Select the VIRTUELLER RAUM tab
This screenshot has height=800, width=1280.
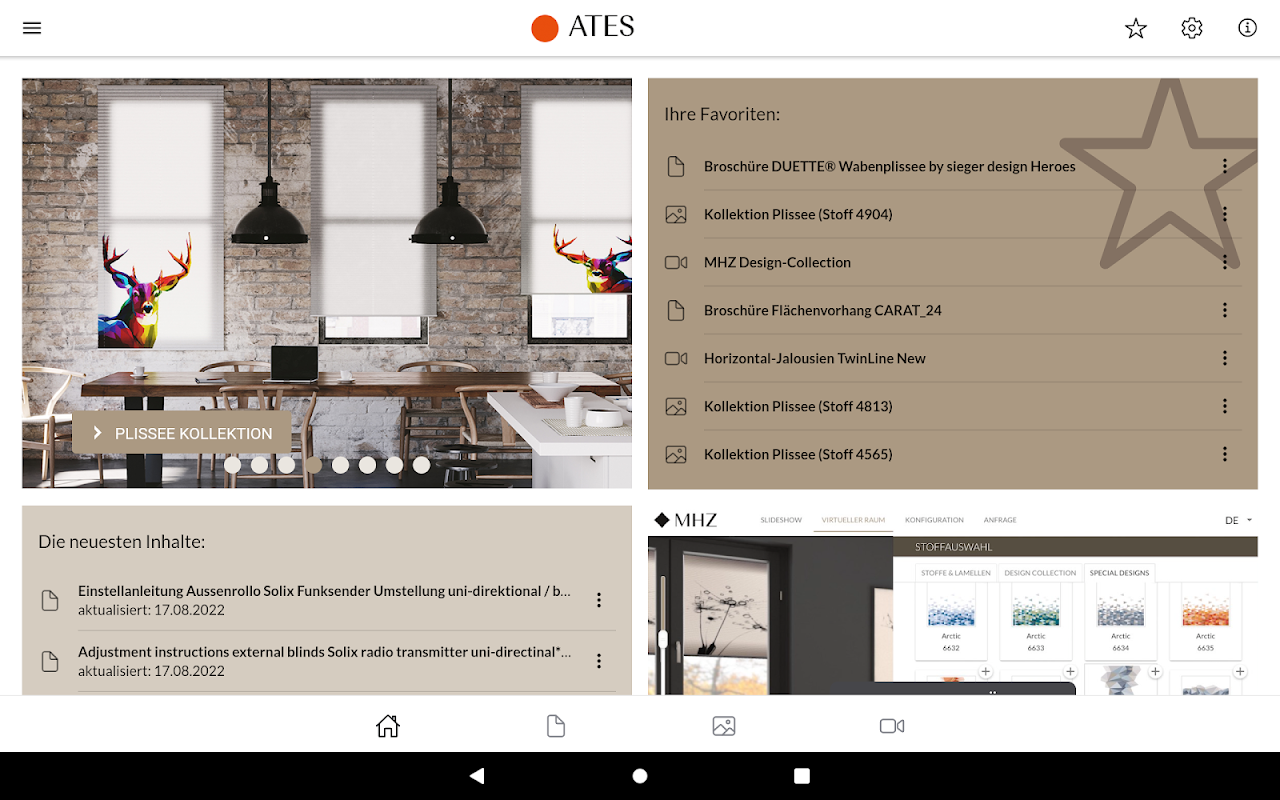(x=853, y=521)
